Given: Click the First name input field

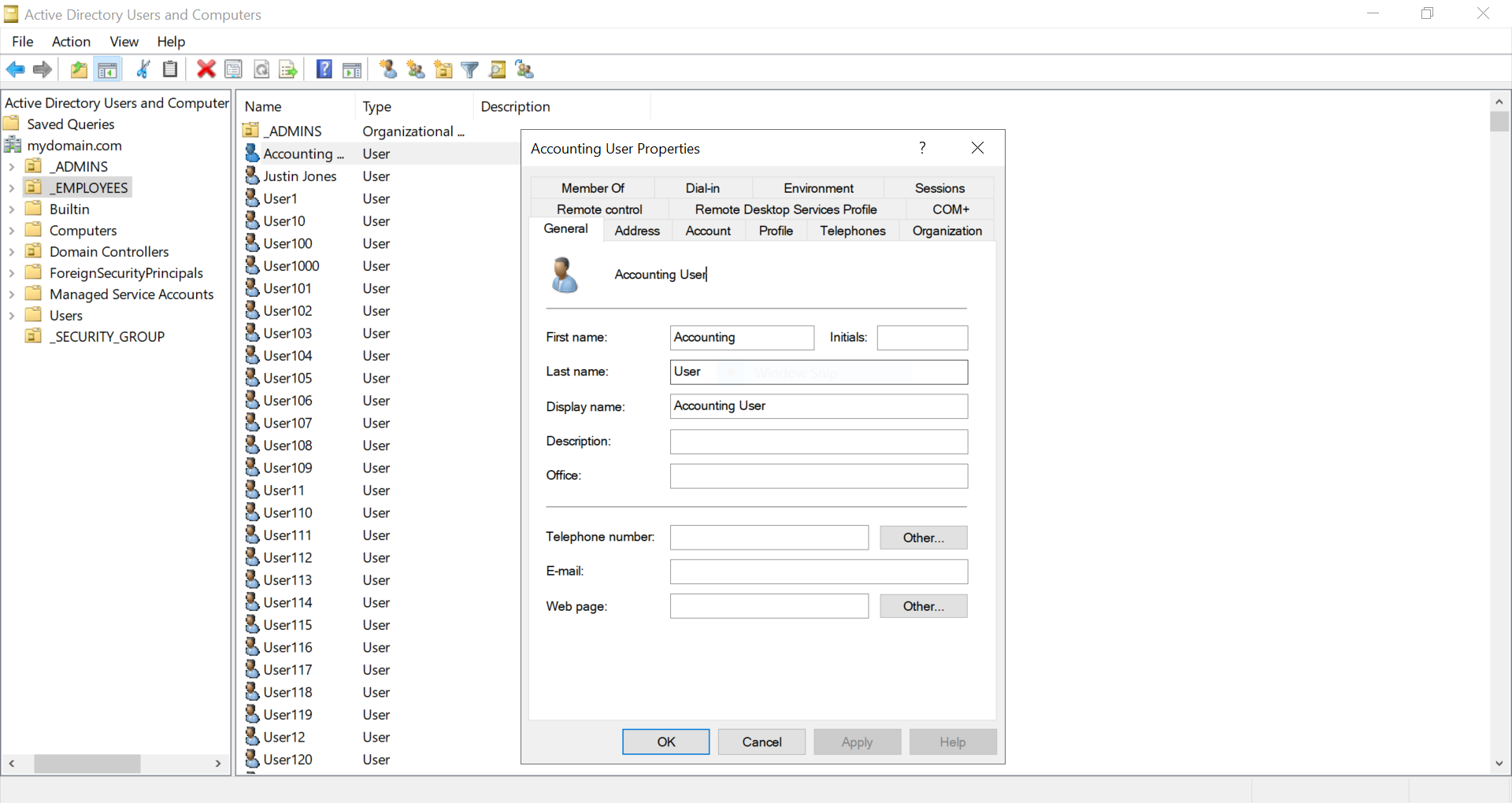Looking at the screenshot, I should pos(742,338).
